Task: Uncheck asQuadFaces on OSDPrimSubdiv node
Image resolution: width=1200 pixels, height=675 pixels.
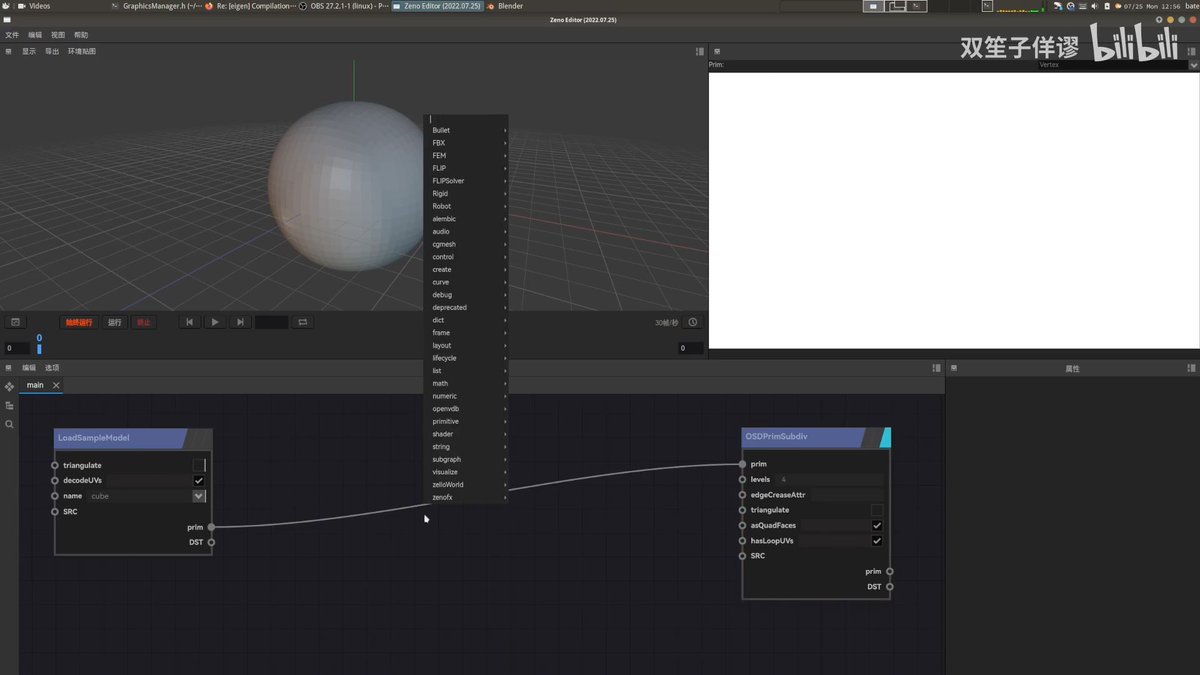Action: click(877, 525)
